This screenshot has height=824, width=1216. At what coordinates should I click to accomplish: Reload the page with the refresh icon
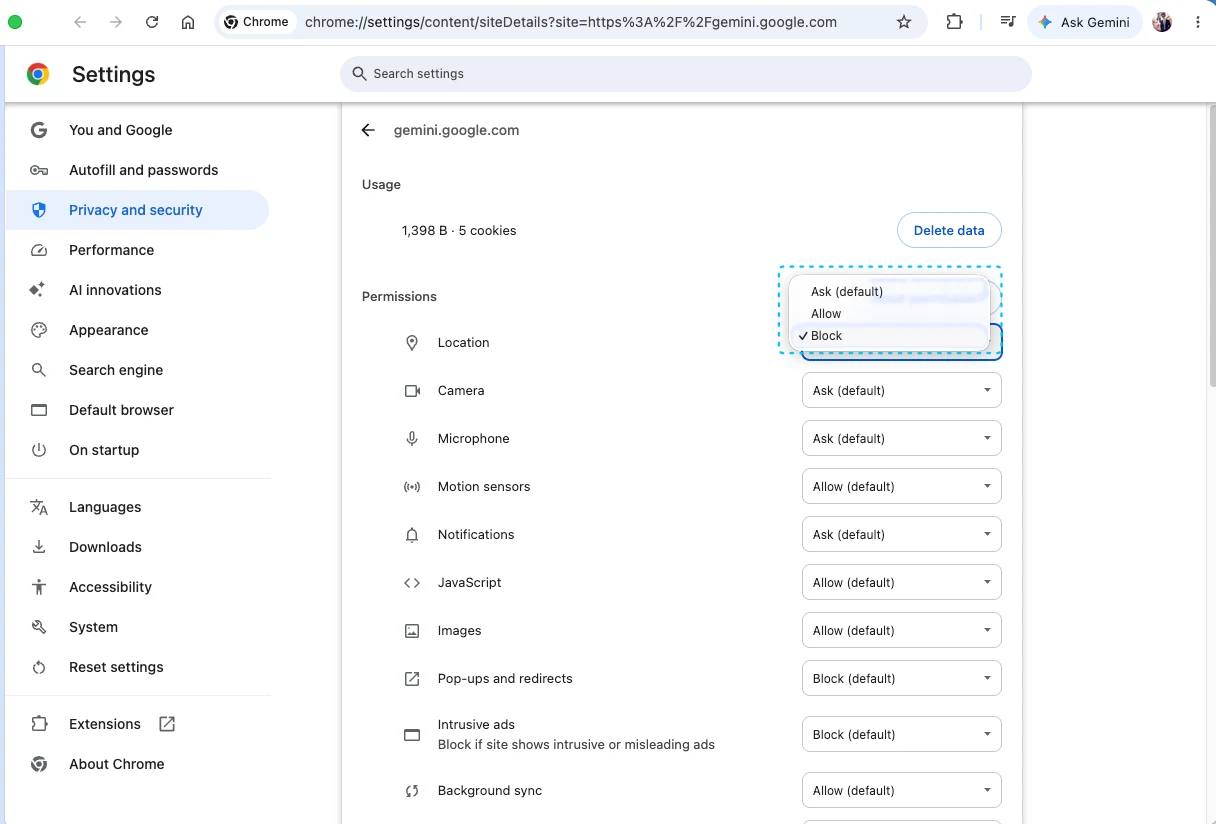pos(152,22)
